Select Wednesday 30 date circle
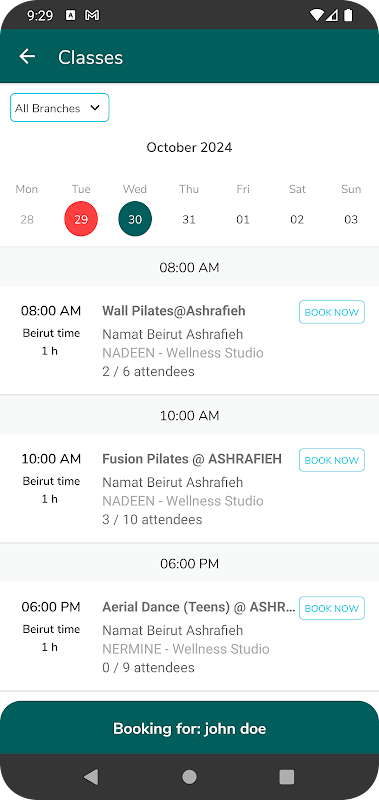379x800 pixels. [135, 219]
